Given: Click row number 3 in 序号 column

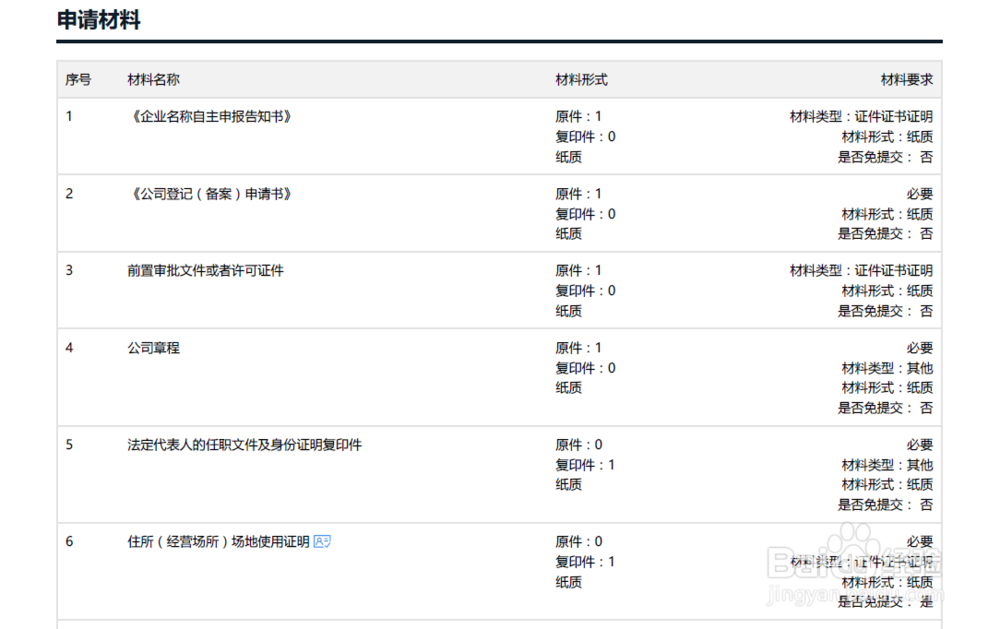Looking at the screenshot, I should tap(70, 270).
